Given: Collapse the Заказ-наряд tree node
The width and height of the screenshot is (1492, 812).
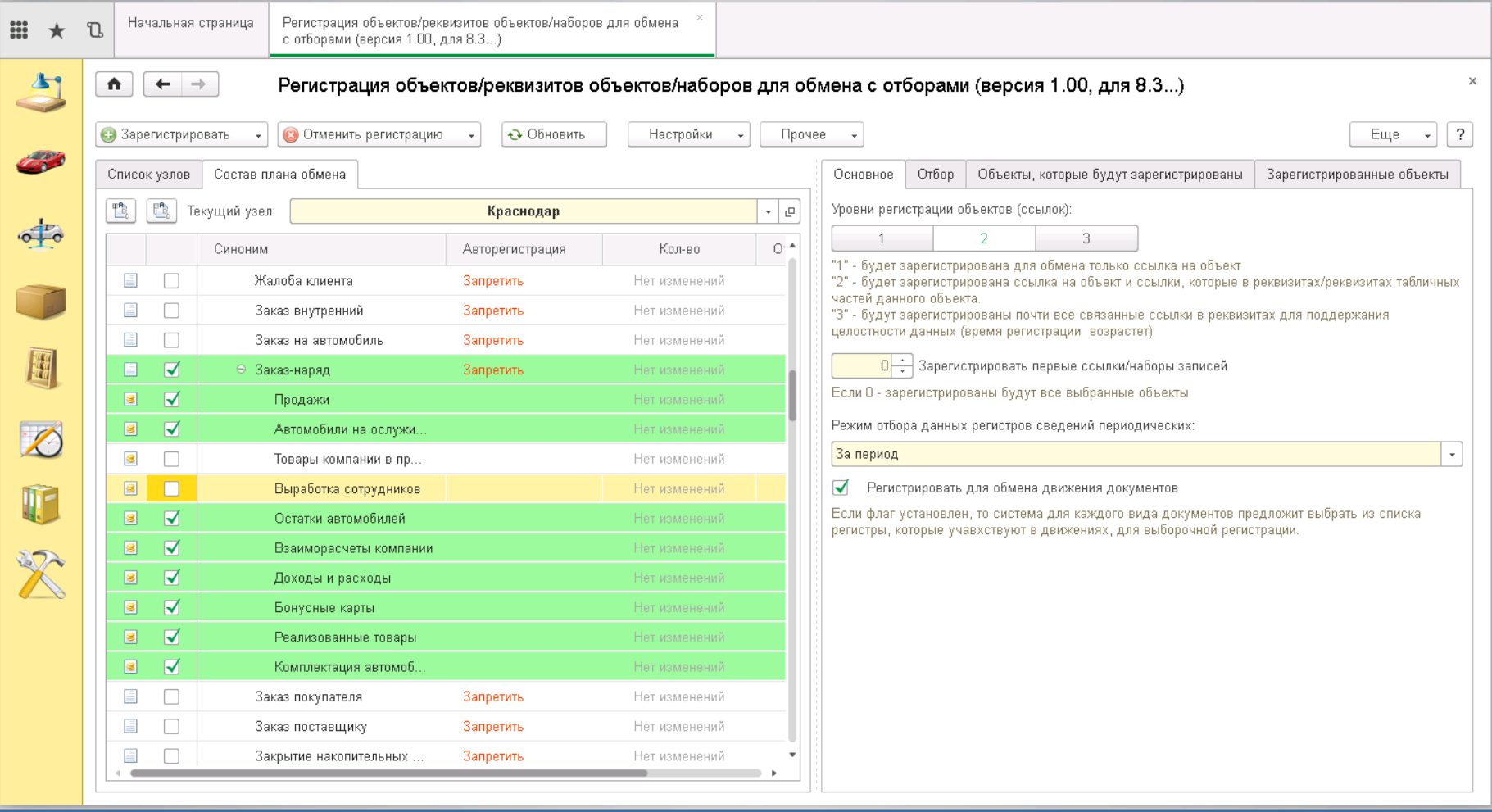Looking at the screenshot, I should [241, 370].
